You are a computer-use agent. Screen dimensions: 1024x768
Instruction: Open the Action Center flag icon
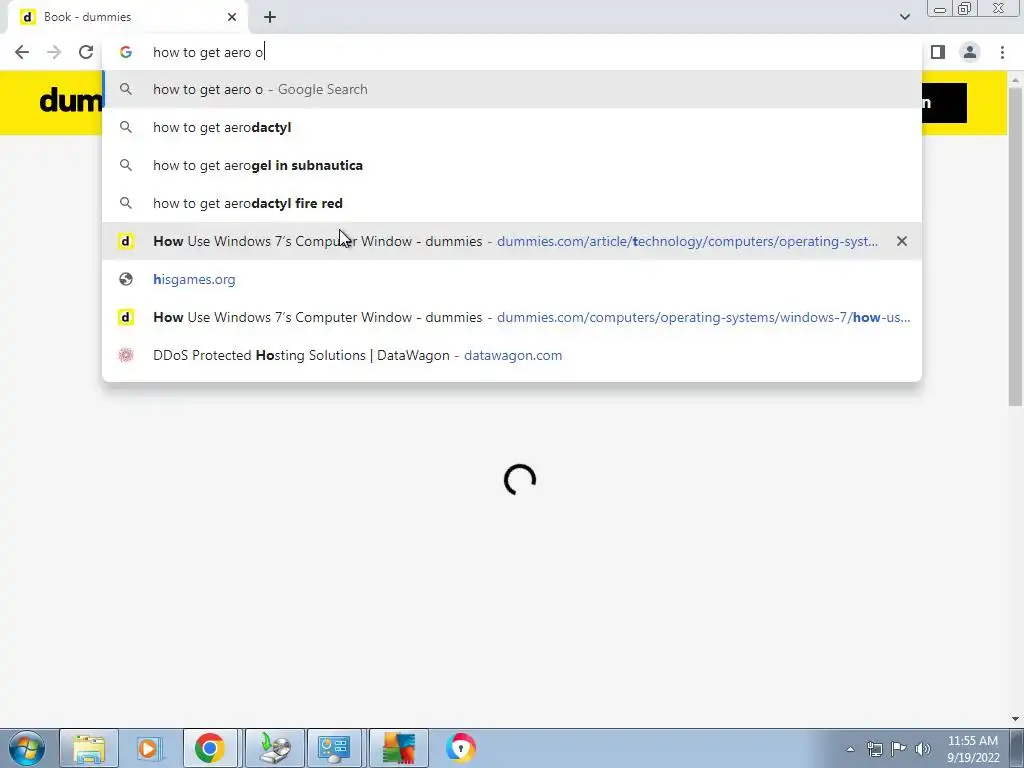point(899,749)
